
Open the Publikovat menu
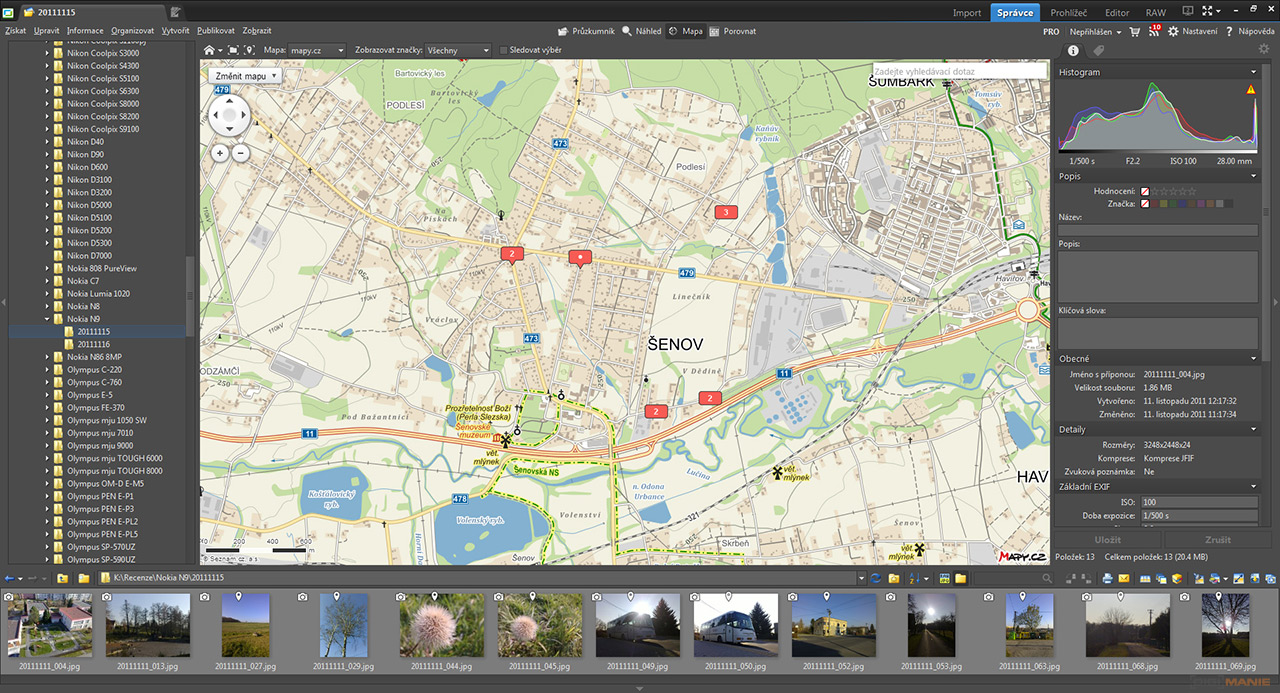[215, 31]
